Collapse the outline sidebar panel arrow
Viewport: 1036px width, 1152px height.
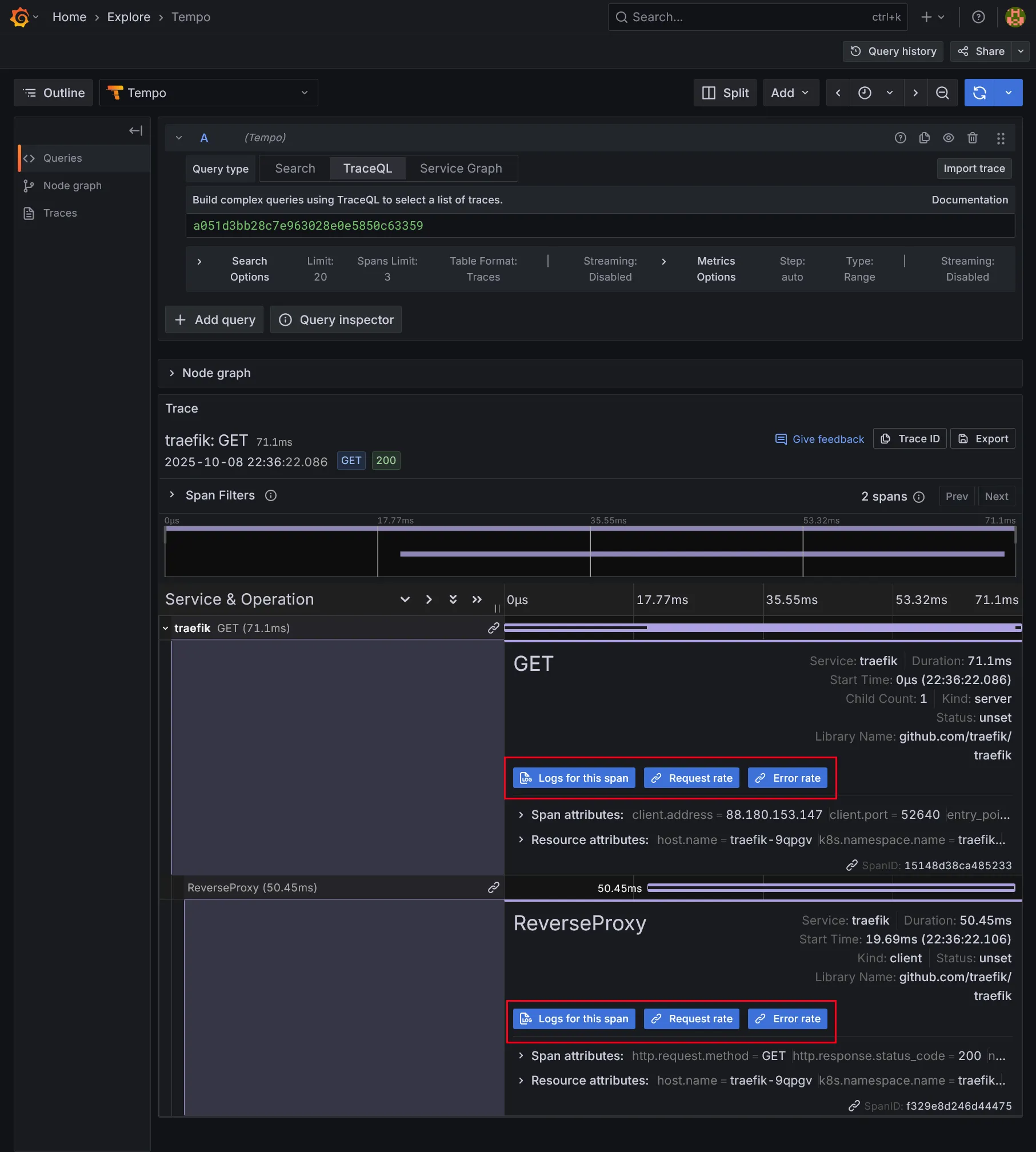135,131
